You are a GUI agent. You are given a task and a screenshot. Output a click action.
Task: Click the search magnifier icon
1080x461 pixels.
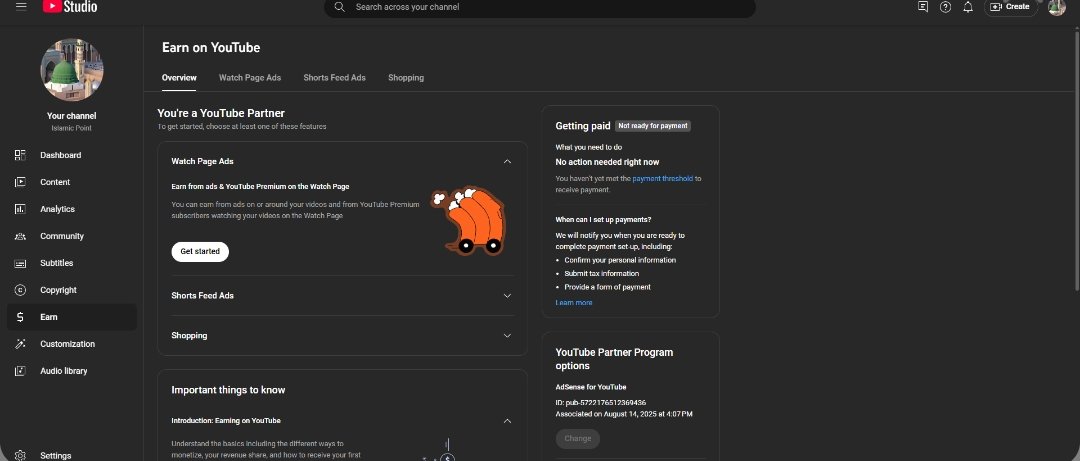coord(340,7)
